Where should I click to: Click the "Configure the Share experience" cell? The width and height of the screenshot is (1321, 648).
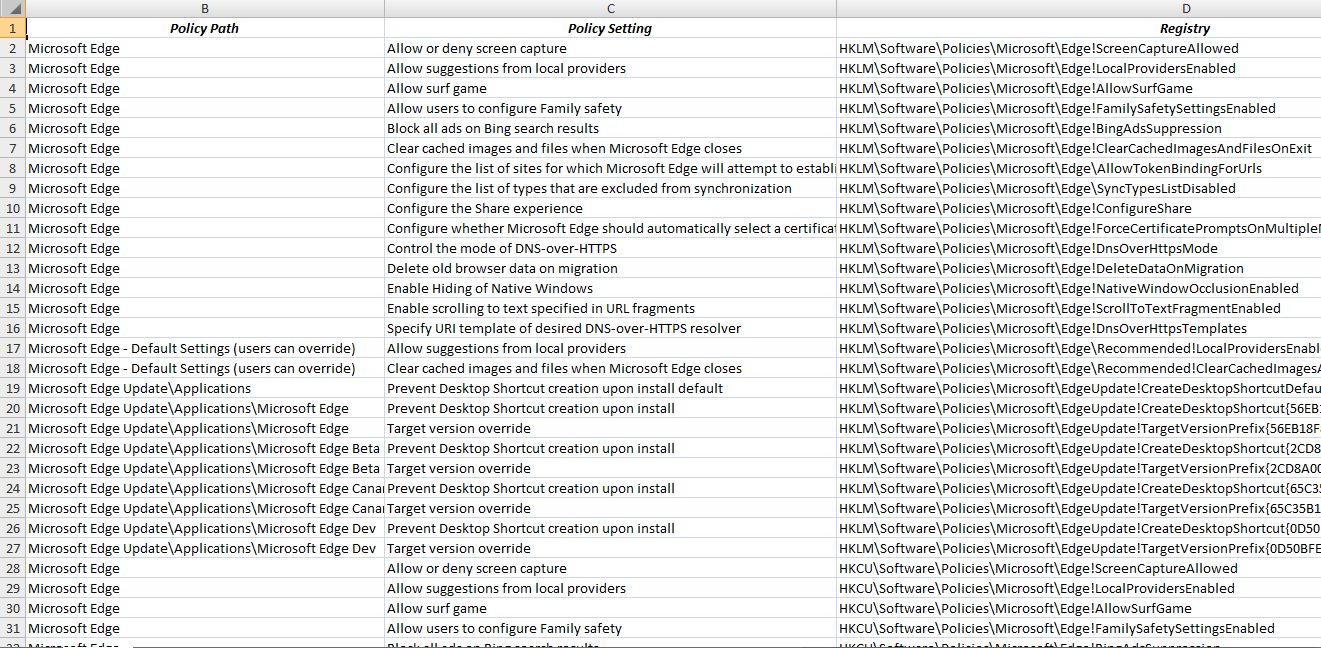(610, 208)
